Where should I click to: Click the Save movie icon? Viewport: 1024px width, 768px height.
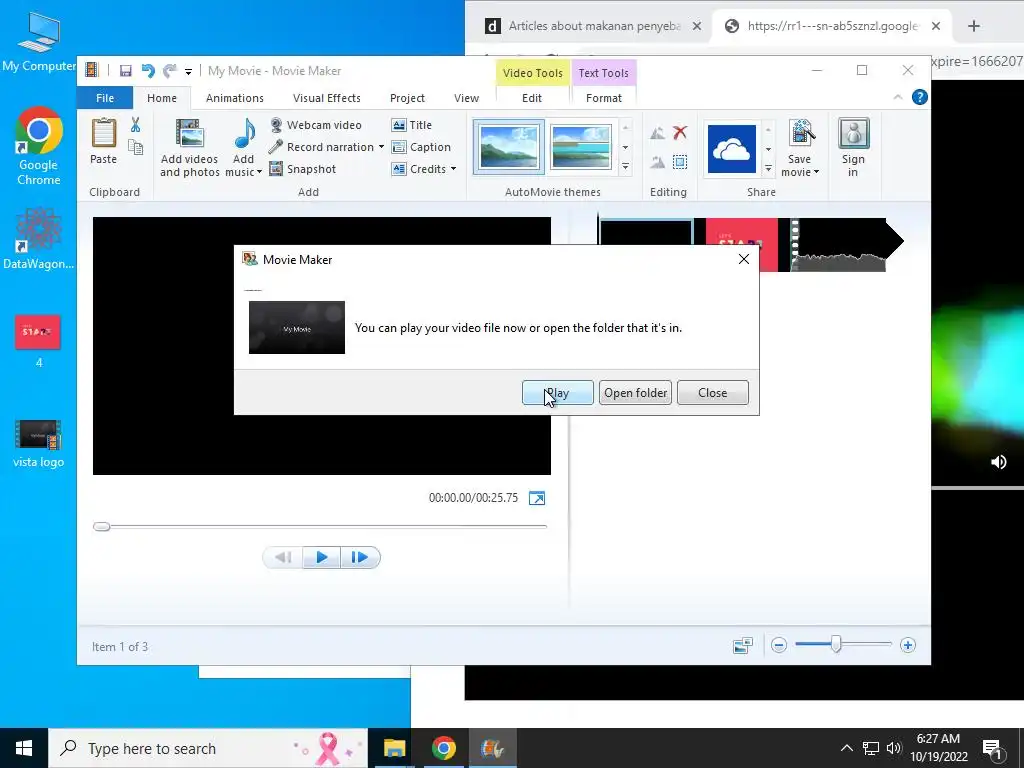click(800, 135)
